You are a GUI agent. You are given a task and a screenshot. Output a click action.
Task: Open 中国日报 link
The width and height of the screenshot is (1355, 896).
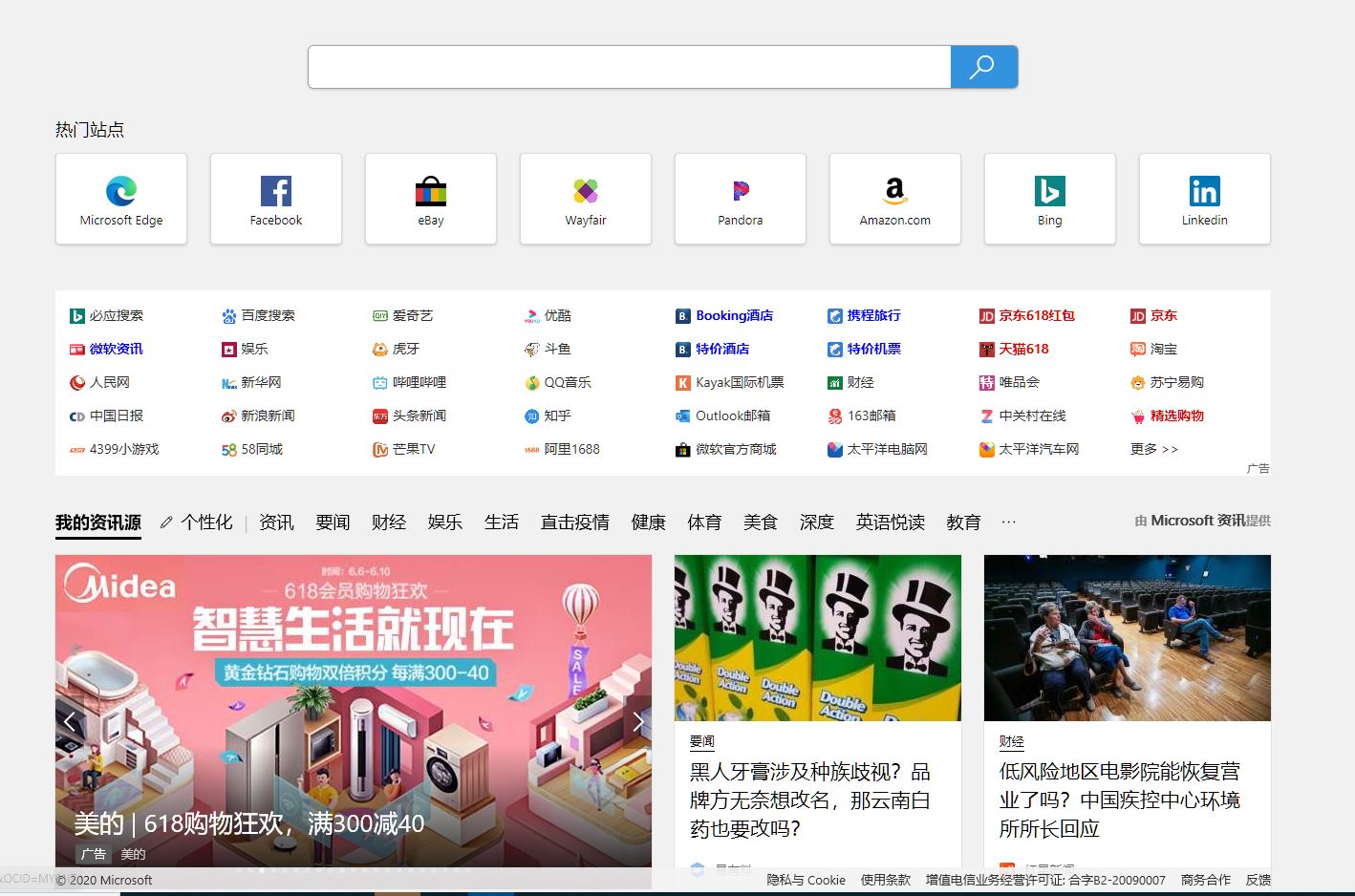[x=106, y=416]
